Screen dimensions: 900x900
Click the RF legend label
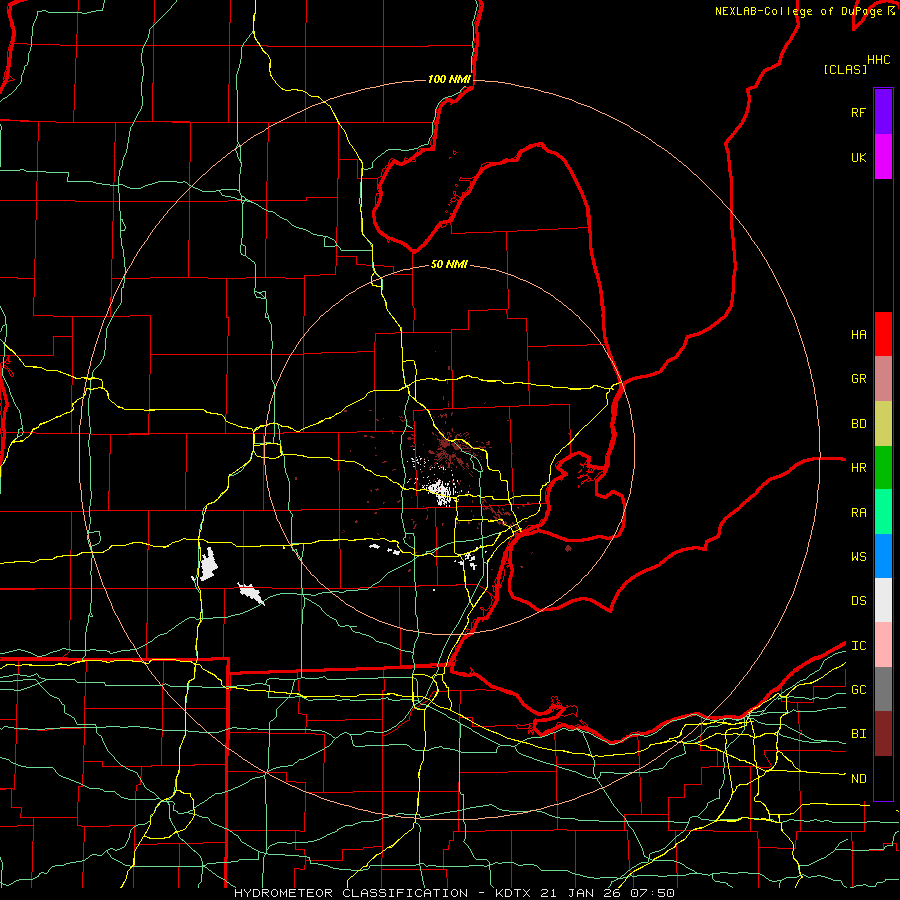click(858, 112)
